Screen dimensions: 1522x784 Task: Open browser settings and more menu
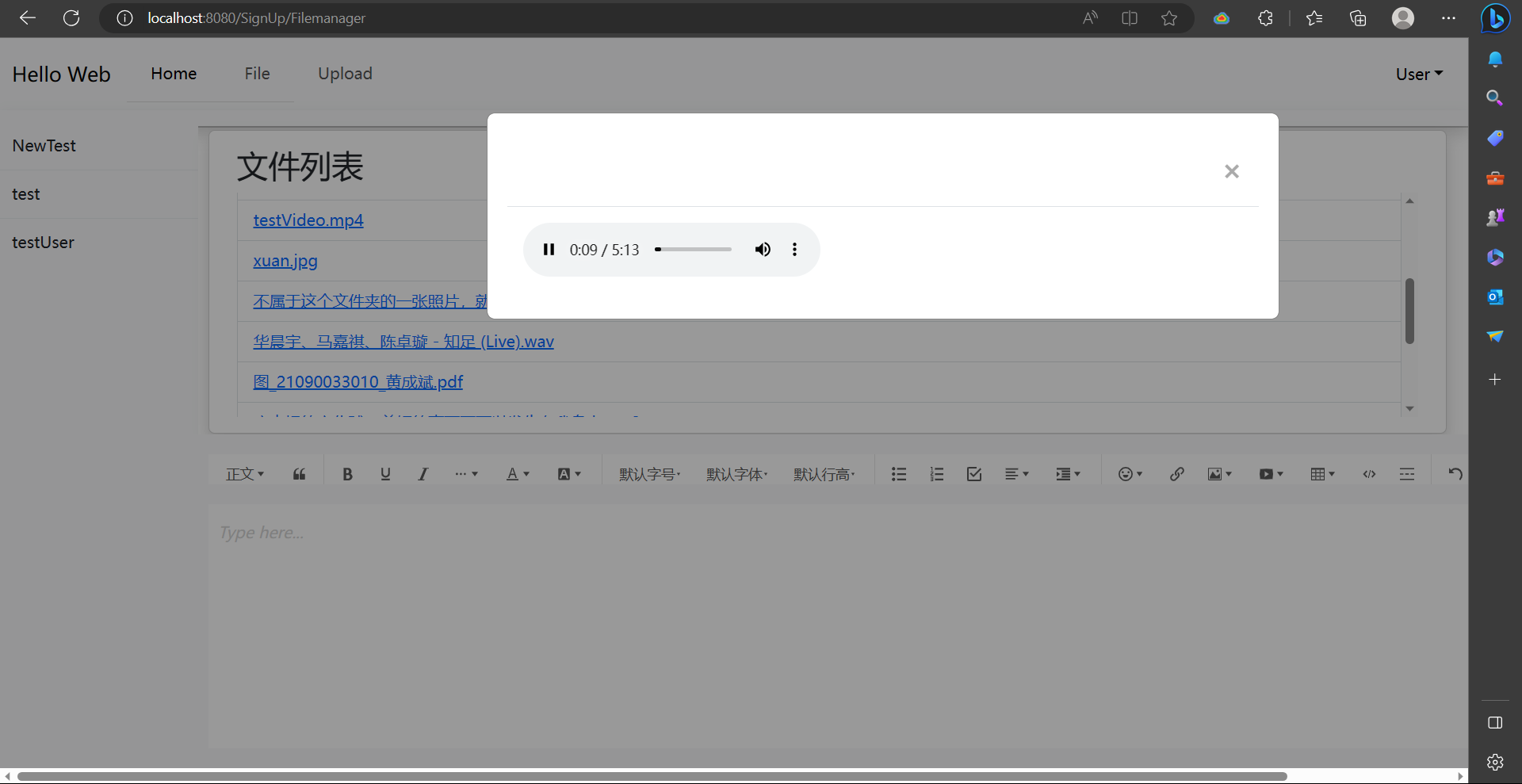[x=1448, y=18]
